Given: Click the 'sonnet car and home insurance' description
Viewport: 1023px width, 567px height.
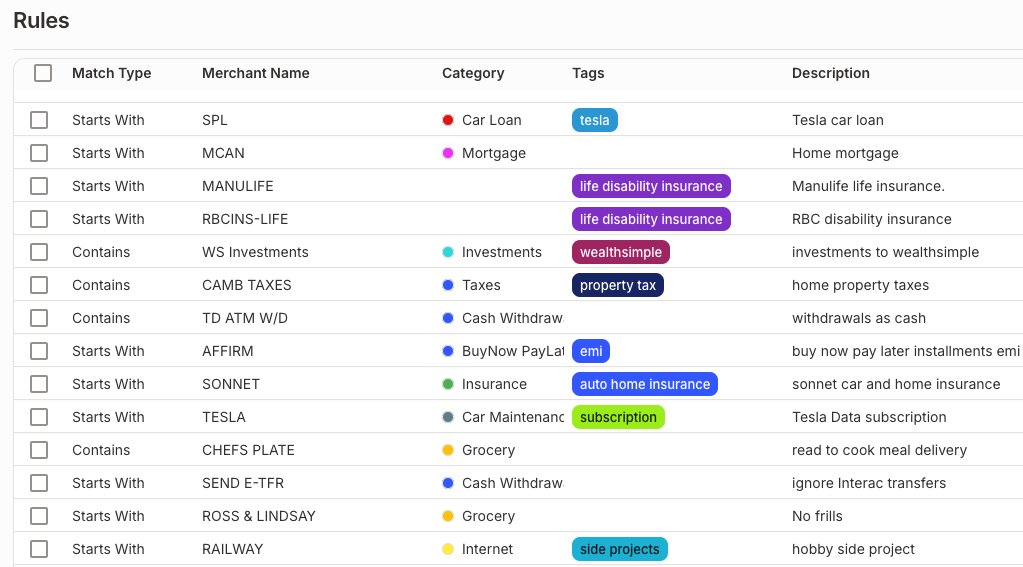Looking at the screenshot, I should tap(896, 384).
